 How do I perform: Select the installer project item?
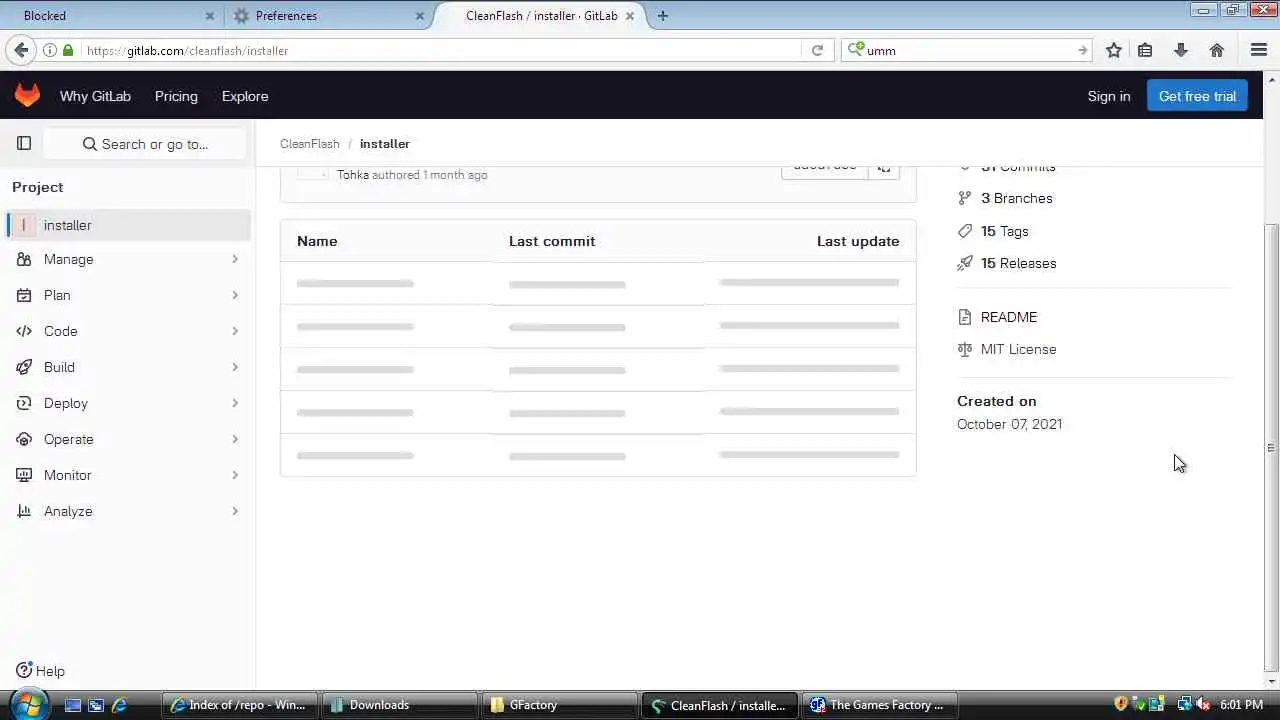[127, 225]
